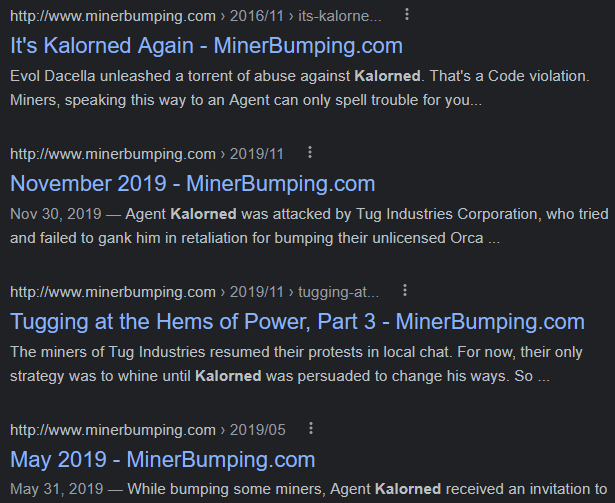
Task: Visit Tugging at the Hems of Power, Part 3
Action: pos(297,322)
